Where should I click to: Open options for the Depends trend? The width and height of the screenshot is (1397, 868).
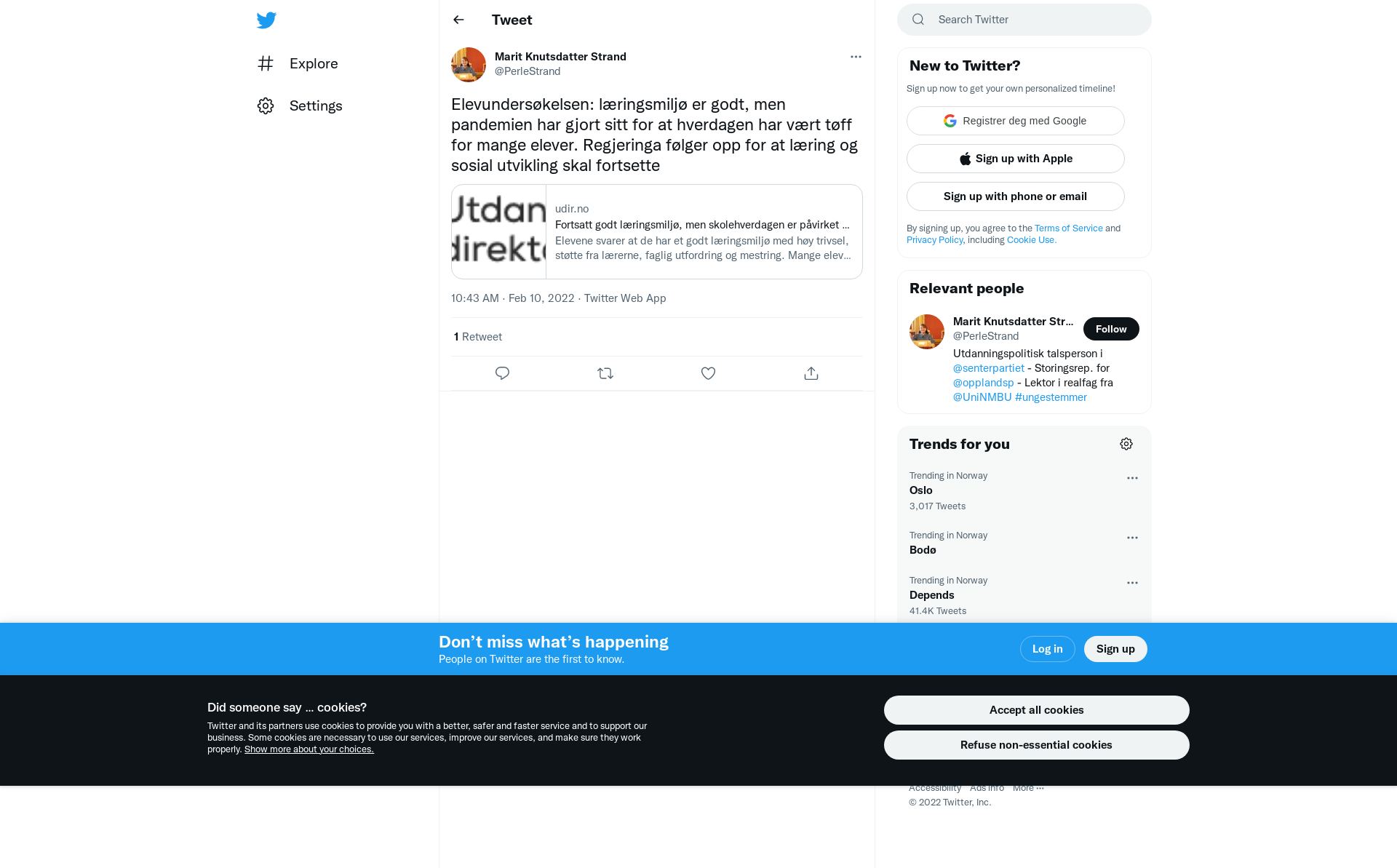1132,583
